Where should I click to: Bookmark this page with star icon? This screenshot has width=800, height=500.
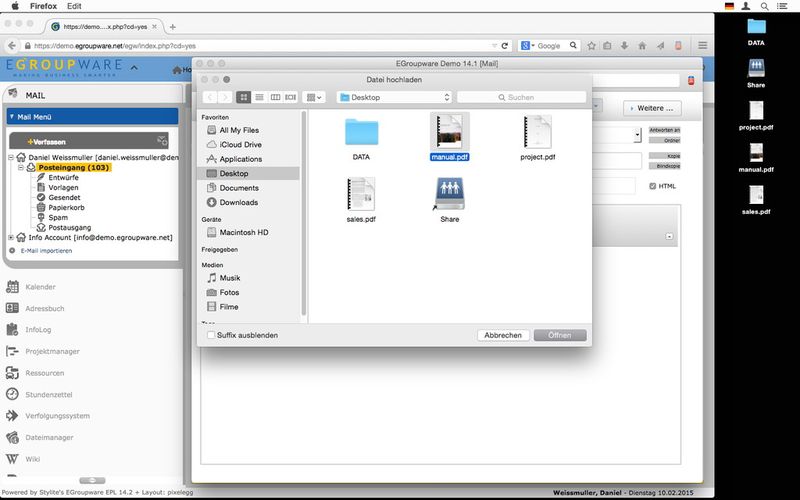[x=591, y=45]
